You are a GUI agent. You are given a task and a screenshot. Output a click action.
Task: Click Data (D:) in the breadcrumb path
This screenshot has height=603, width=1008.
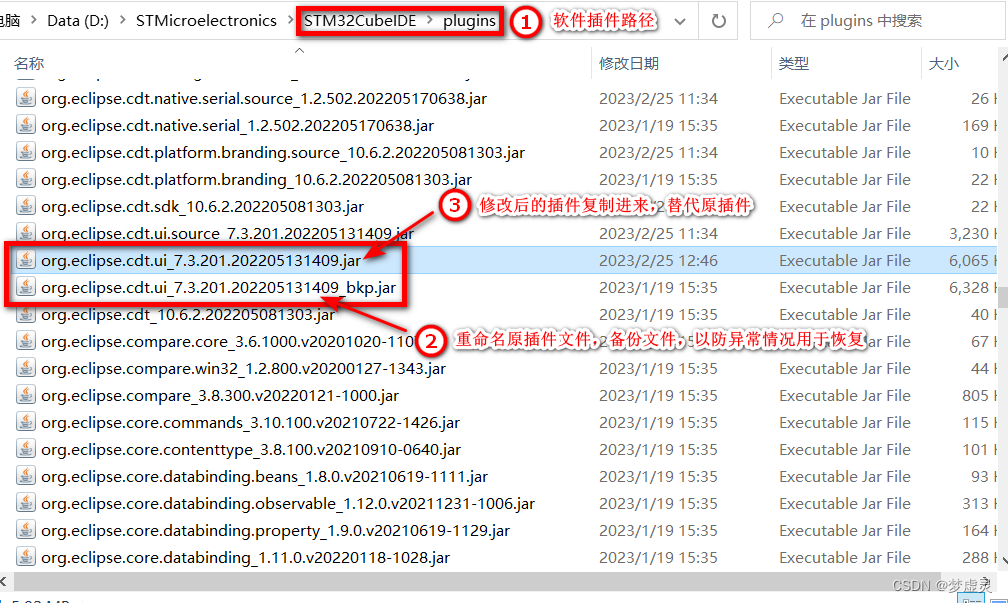(78, 21)
